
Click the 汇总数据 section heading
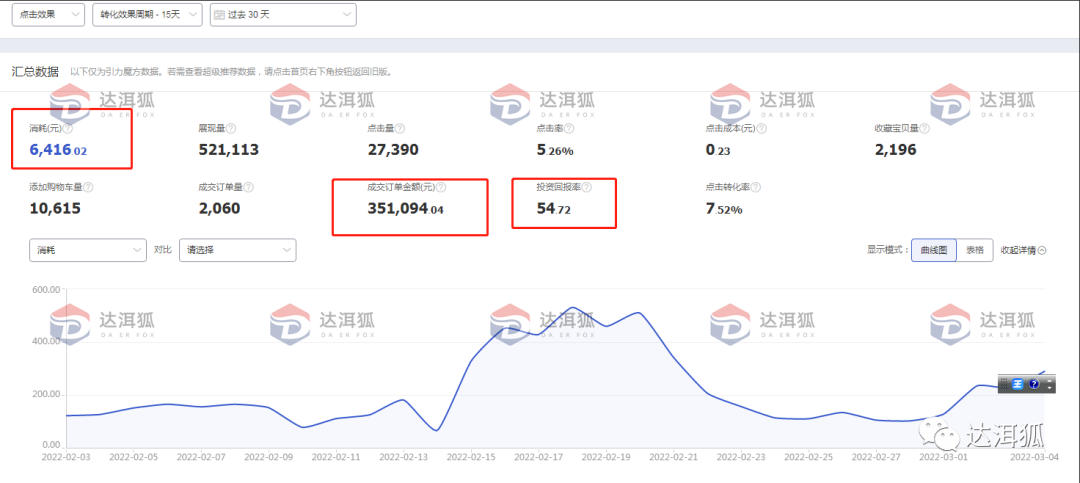[x=34, y=71]
